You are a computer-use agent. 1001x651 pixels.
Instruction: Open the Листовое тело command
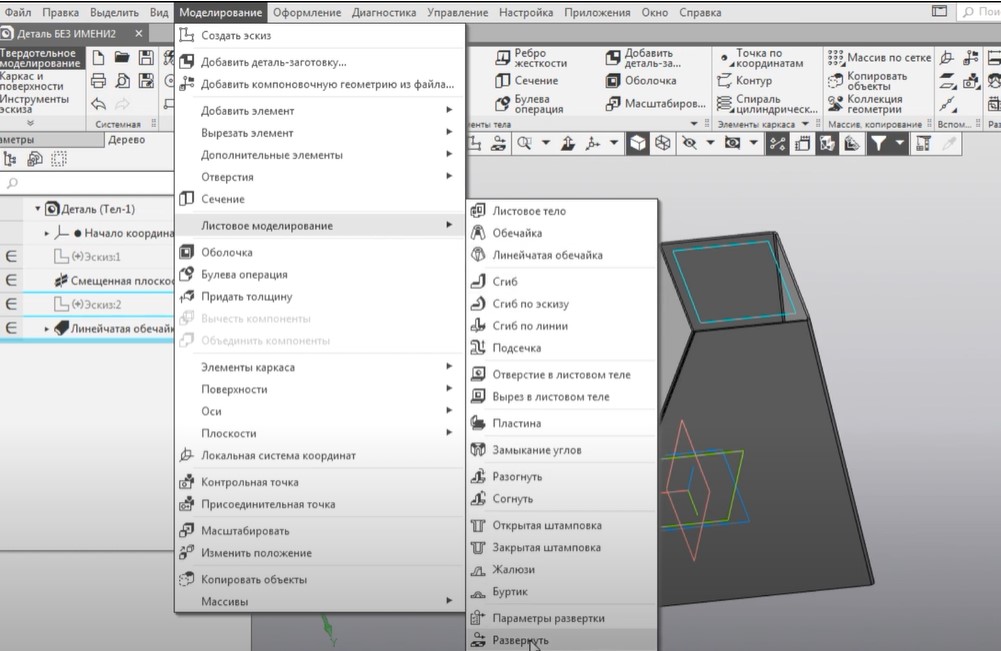562,211
